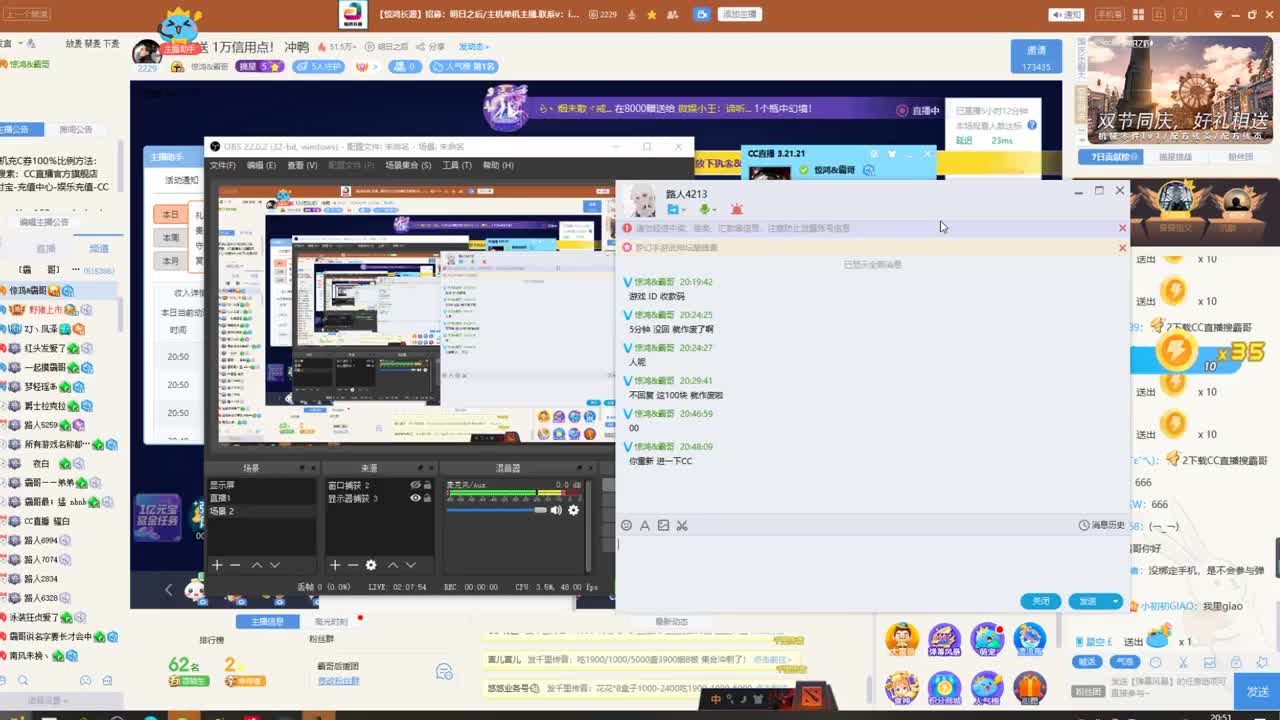This screenshot has height=720, width=1280.
Task: Select 本日 tab in 主播助手 panel
Action: 171,214
